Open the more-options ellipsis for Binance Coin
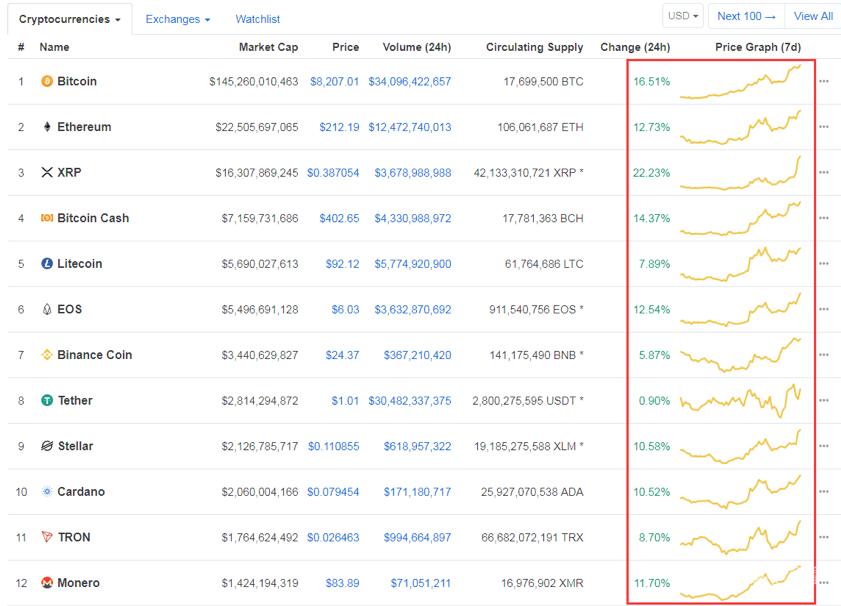Image resolution: width=841 pixels, height=606 pixels. coord(824,354)
